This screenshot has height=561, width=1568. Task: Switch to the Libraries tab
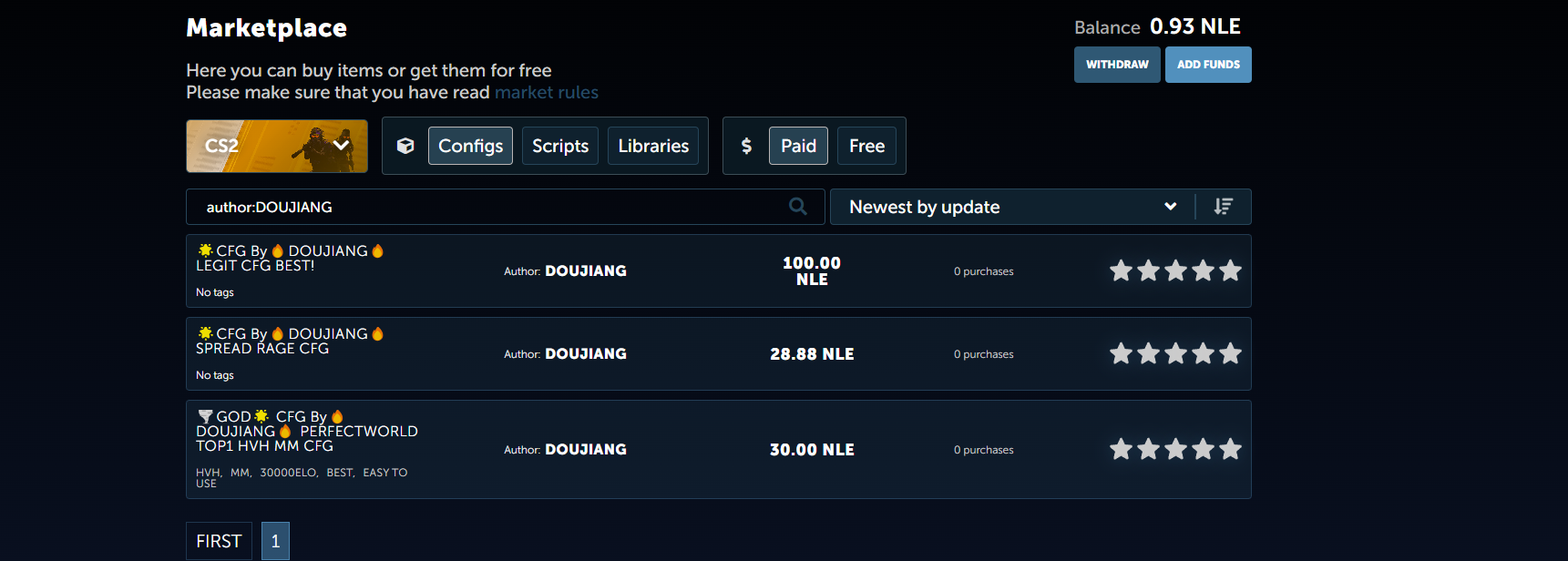(653, 146)
